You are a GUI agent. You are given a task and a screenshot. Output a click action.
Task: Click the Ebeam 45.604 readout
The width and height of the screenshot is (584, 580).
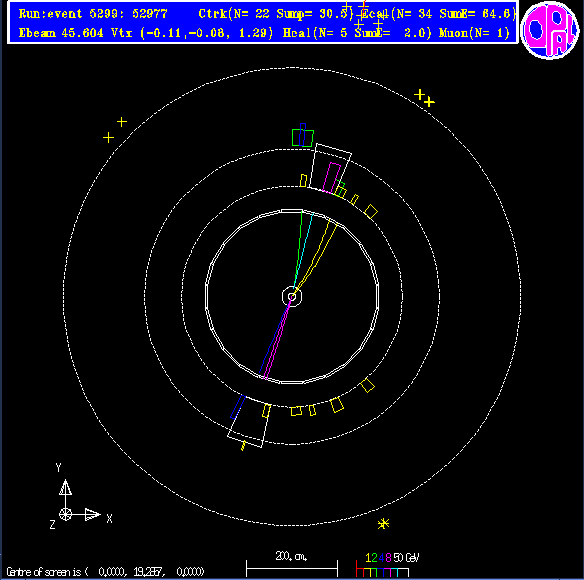(61, 33)
